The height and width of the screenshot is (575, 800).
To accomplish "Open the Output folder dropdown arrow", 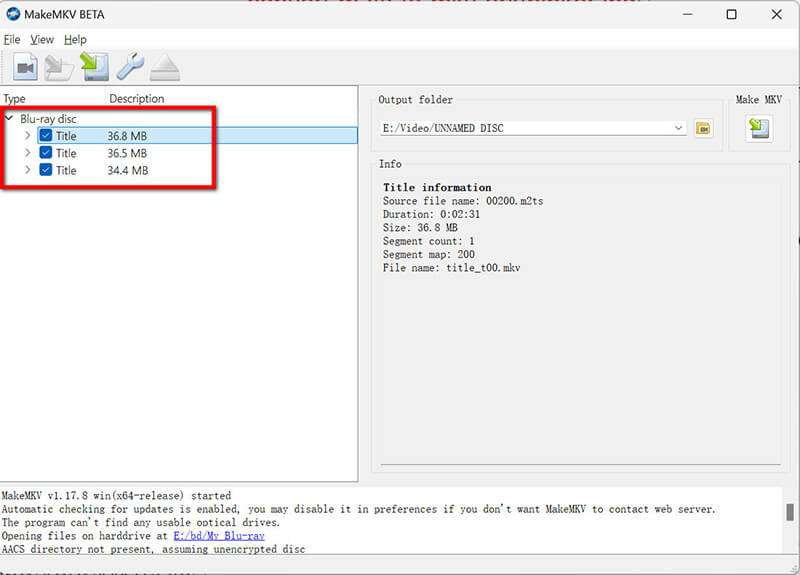I will (x=678, y=128).
